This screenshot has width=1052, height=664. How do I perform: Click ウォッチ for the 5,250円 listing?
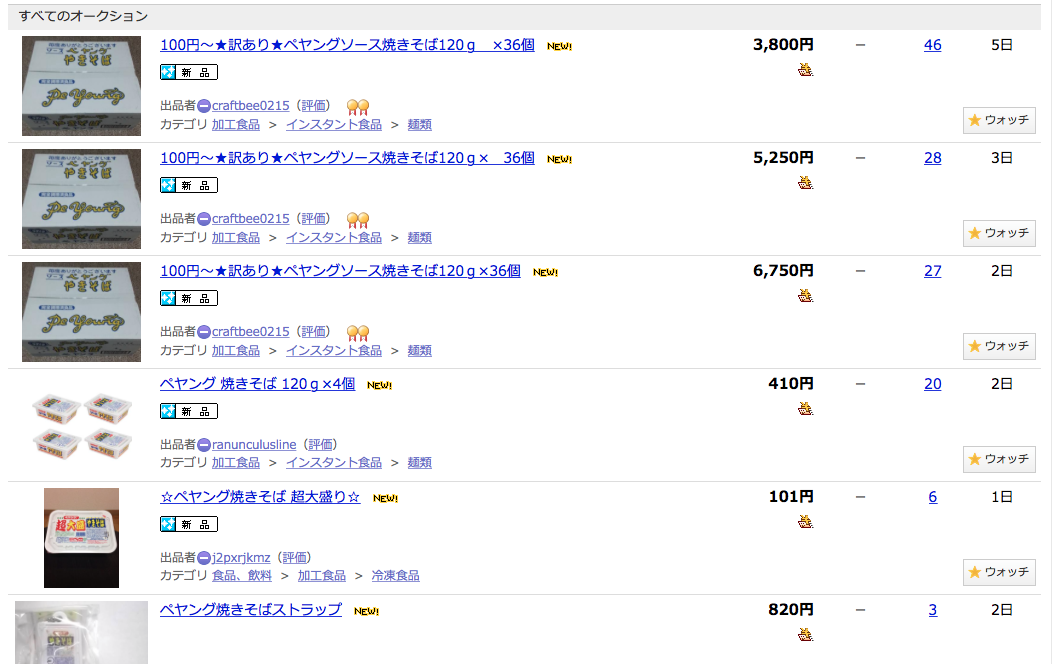999,233
